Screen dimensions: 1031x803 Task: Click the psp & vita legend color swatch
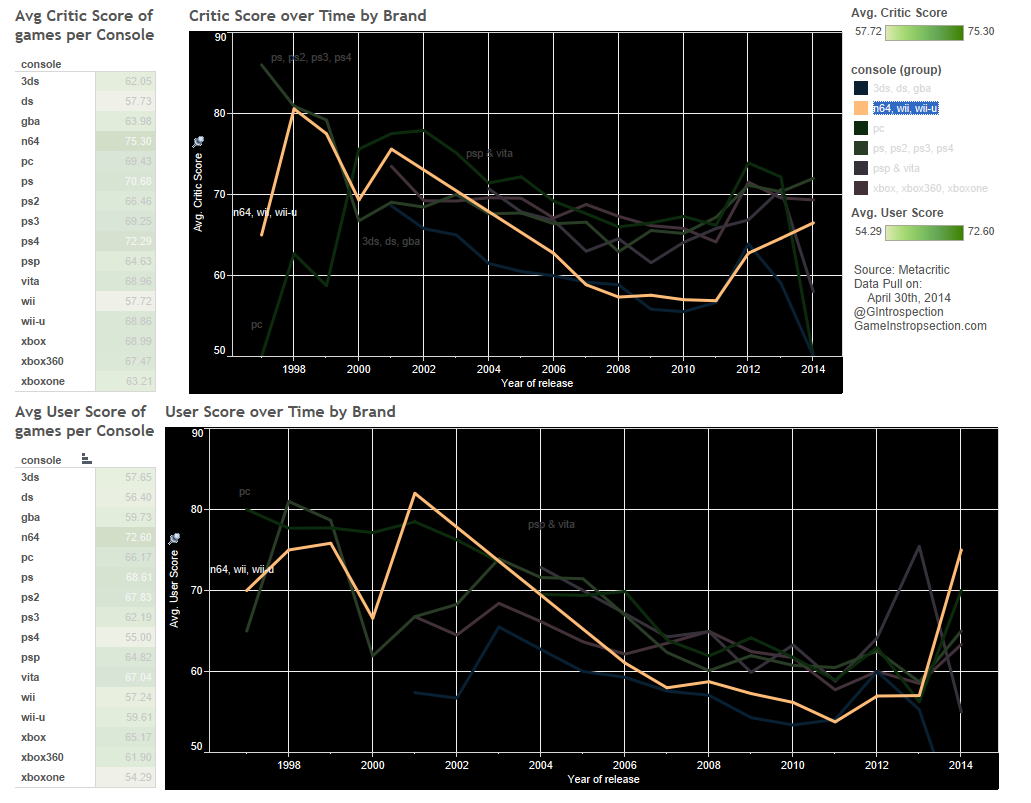point(860,168)
